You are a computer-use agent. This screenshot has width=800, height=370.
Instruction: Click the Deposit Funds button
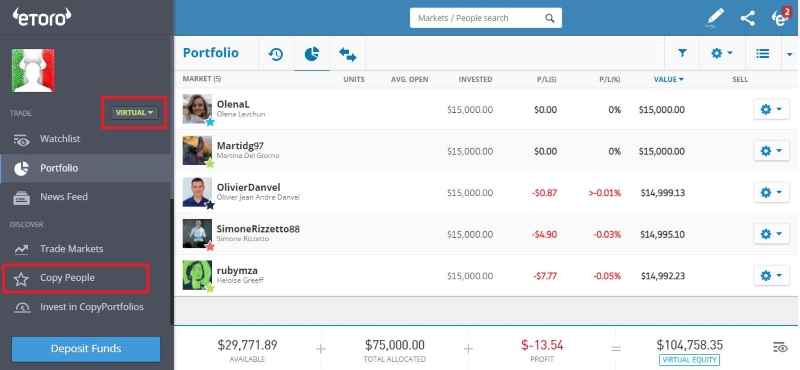pyautogui.click(x=86, y=349)
